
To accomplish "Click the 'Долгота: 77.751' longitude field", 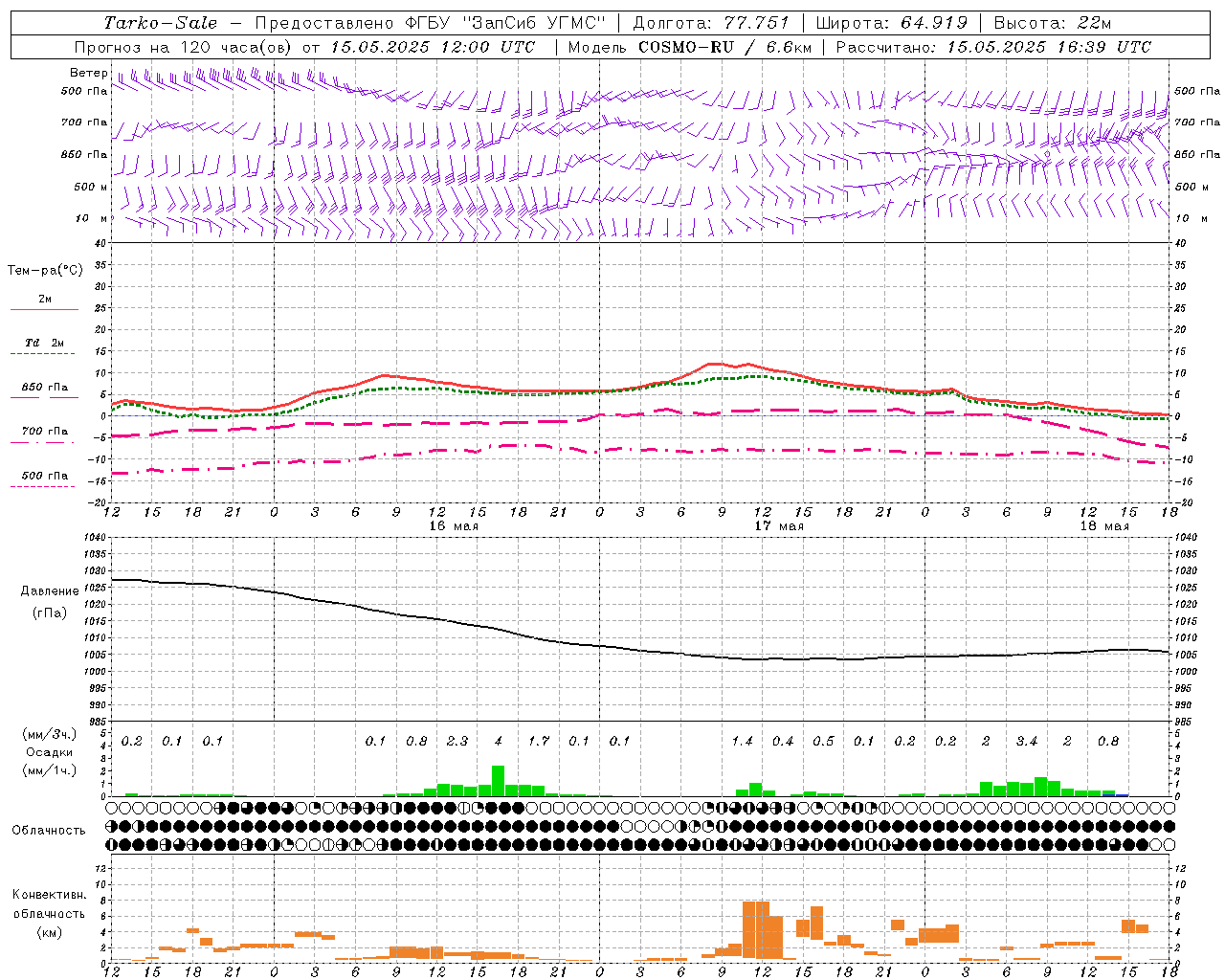I will (x=711, y=23).
